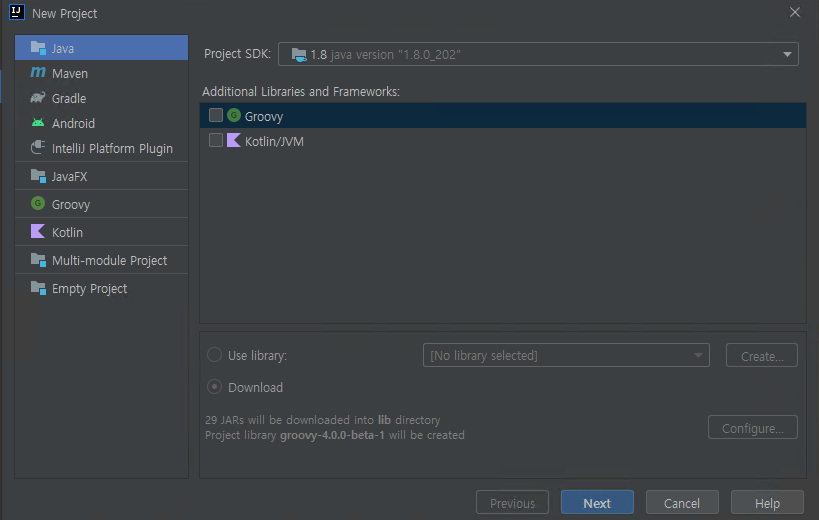Image resolution: width=819 pixels, height=520 pixels.
Task: Click the SDK folder icon in Project SDK field
Action: pyautogui.click(x=299, y=54)
